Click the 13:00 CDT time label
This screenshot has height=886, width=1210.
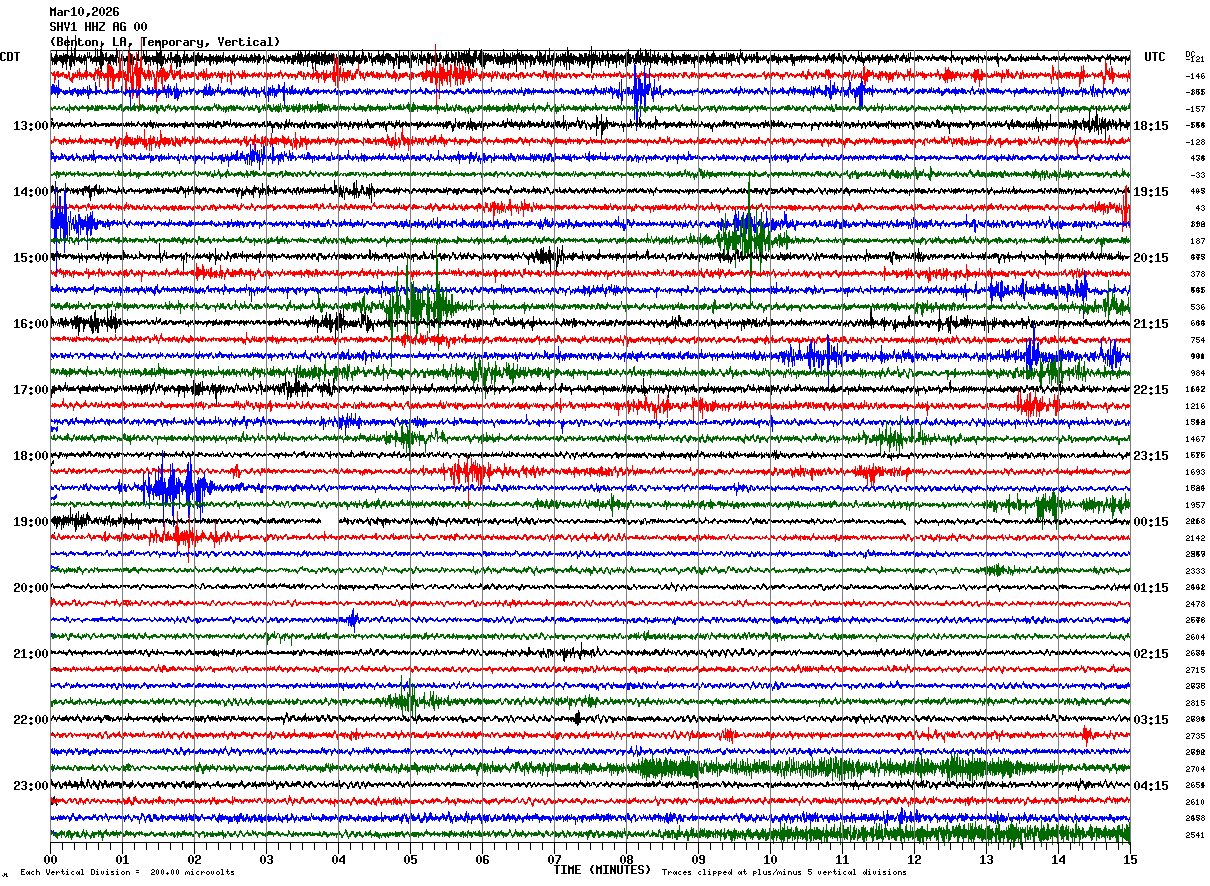click(31, 126)
